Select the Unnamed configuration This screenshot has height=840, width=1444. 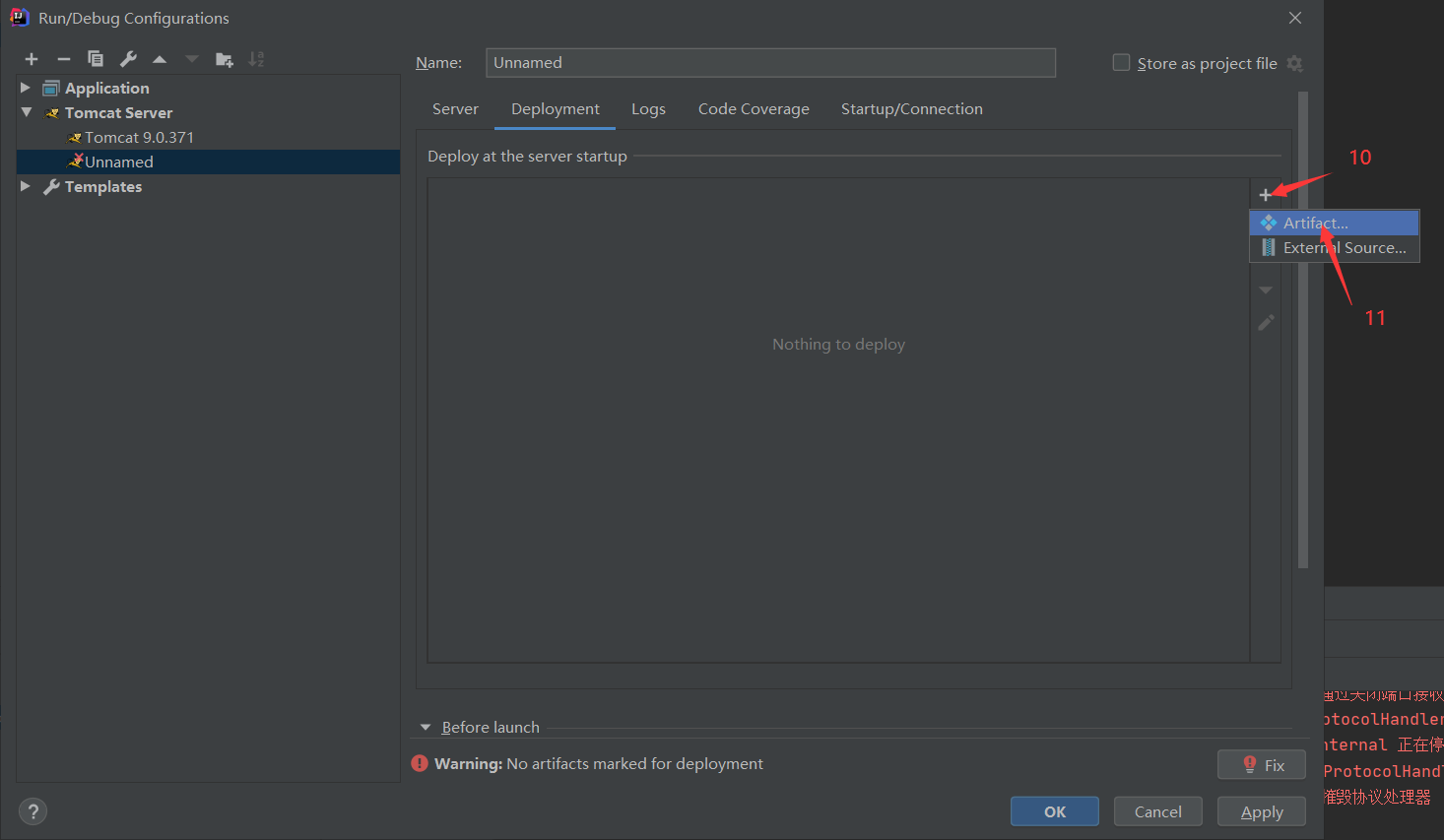pos(208,162)
